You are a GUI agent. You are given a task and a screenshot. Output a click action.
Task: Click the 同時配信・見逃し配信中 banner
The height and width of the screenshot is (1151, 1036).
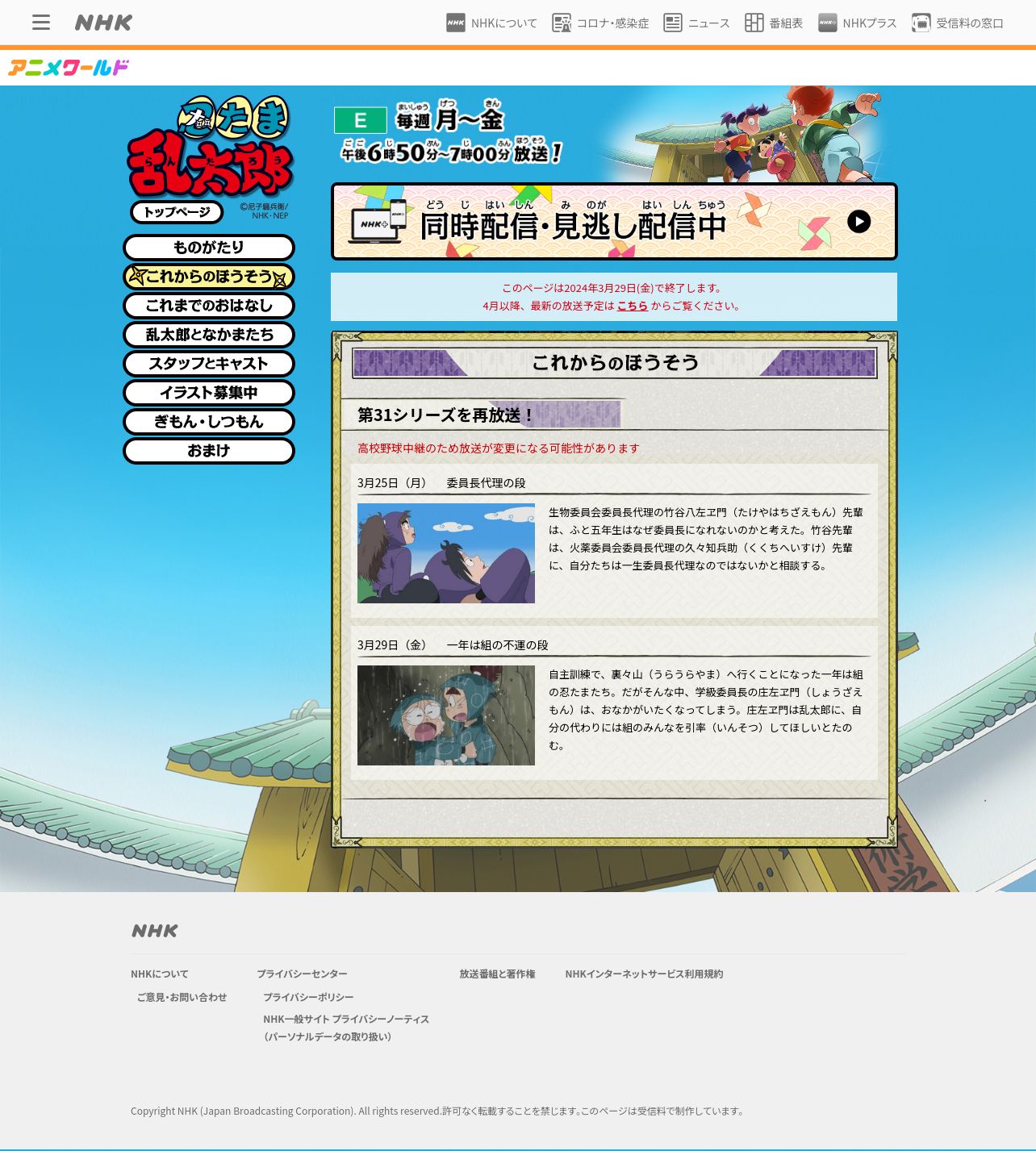(x=614, y=222)
